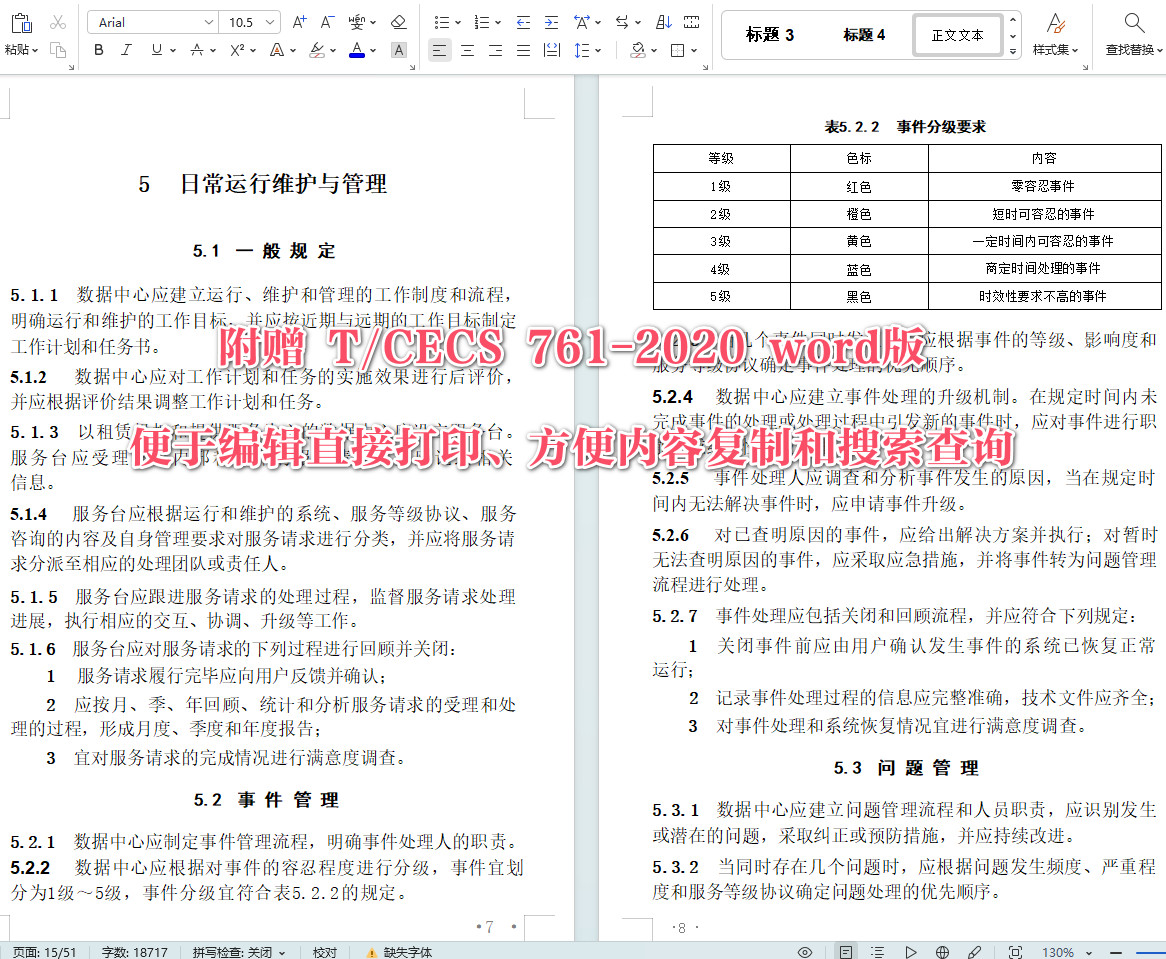Image resolution: width=1166 pixels, height=959 pixels.
Task: Open the Arial font name dropdown
Action: (x=150, y=22)
